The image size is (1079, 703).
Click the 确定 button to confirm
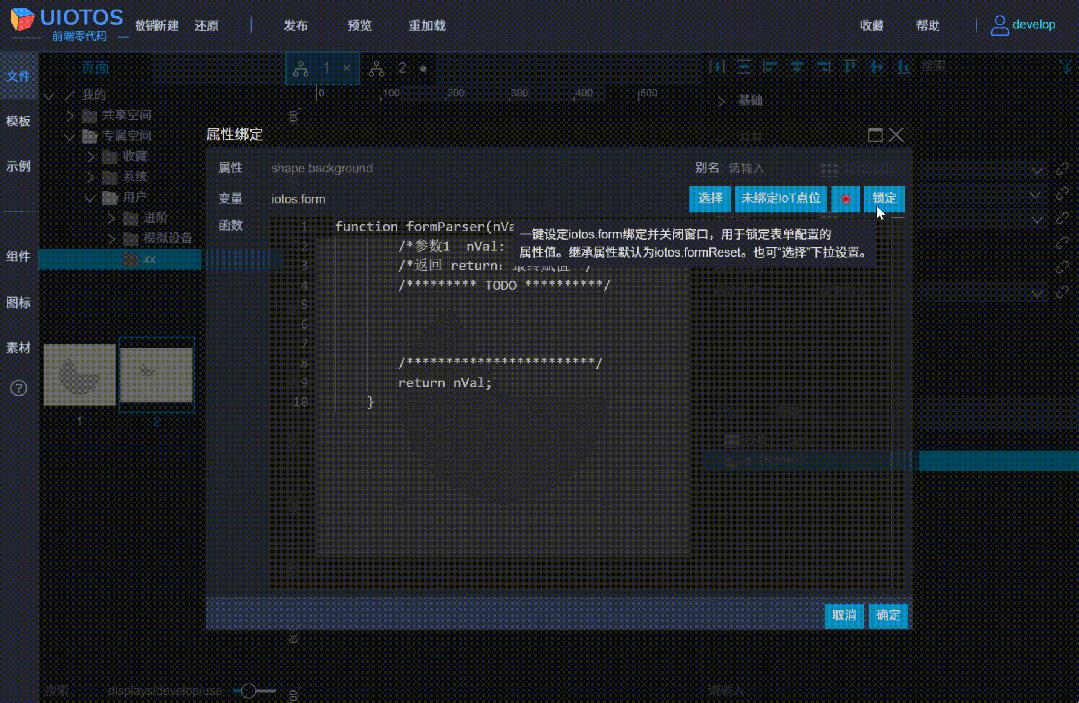point(887,616)
